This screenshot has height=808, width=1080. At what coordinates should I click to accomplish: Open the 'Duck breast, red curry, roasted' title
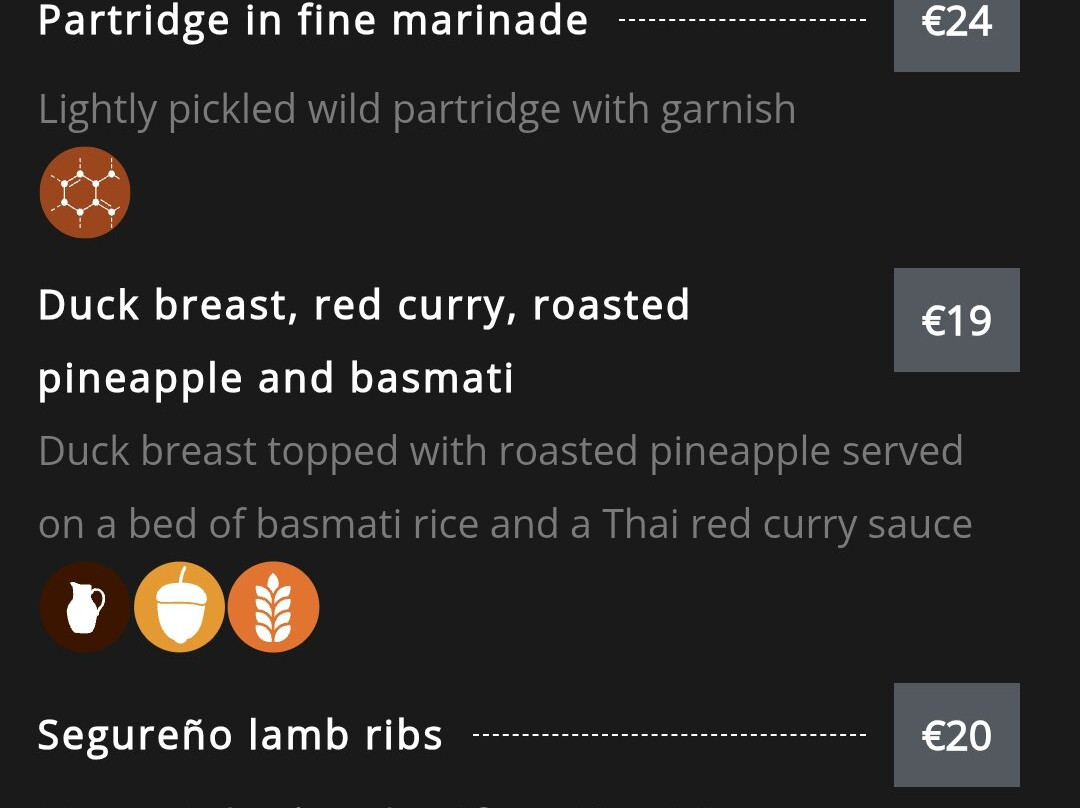(x=364, y=305)
